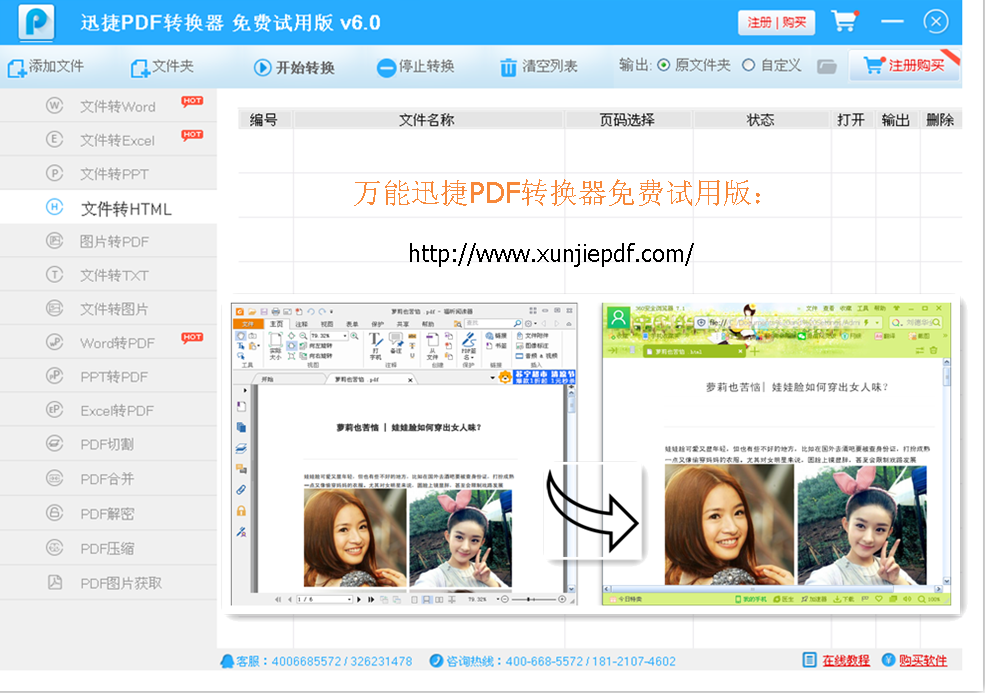
Task: Start conversion with 开始转换 play icon
Action: coord(263,67)
